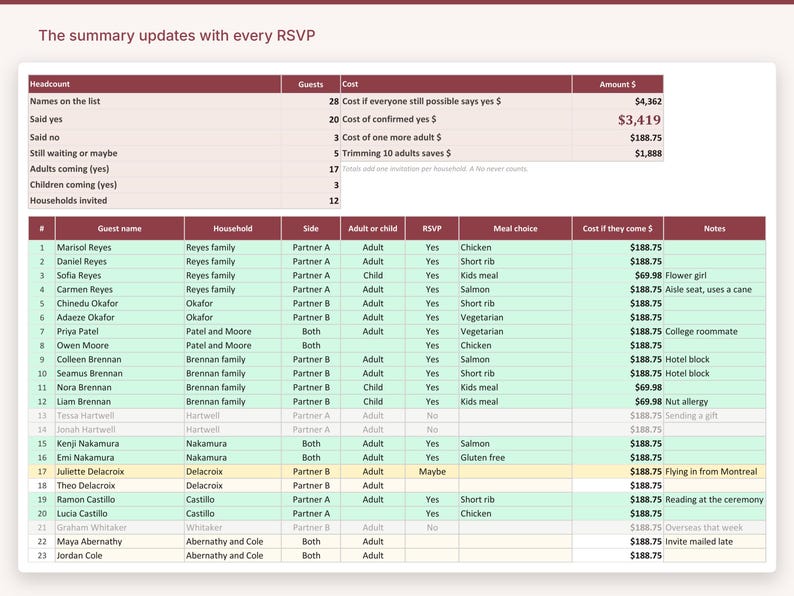Click the 'Guest name' column header
Image resolution: width=794 pixels, height=596 pixels.
(120, 228)
